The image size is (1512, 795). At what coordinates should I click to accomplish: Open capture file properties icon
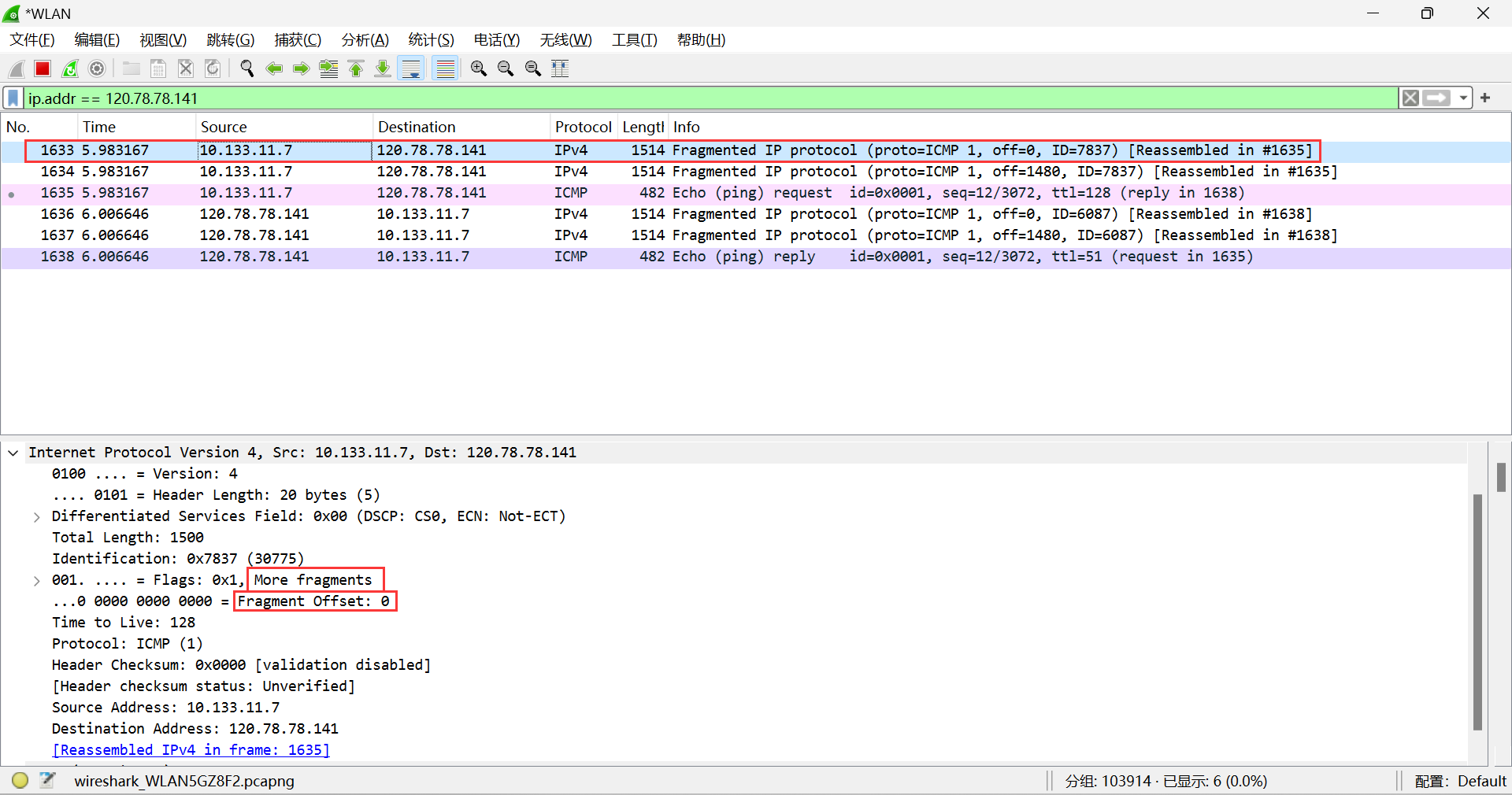[48, 780]
